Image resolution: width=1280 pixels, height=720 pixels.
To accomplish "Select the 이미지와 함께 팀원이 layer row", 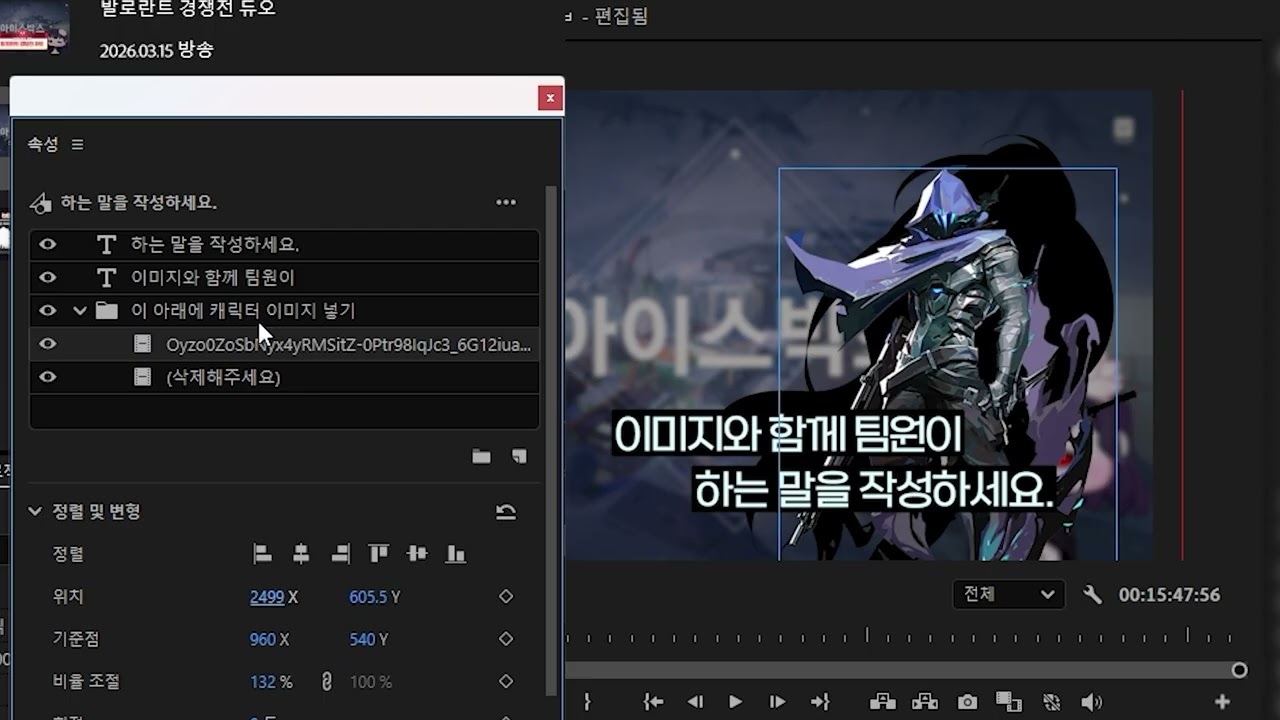I will point(285,278).
